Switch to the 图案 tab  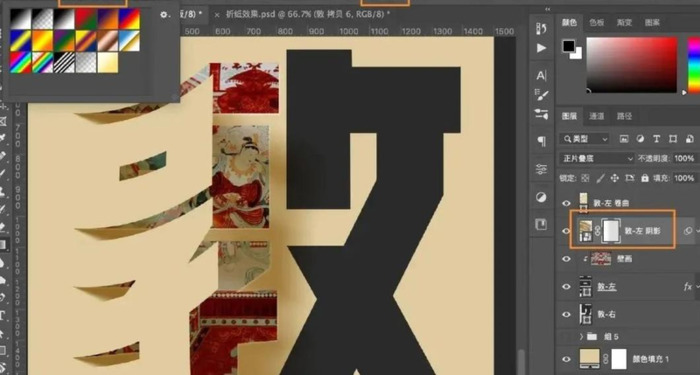coord(652,22)
